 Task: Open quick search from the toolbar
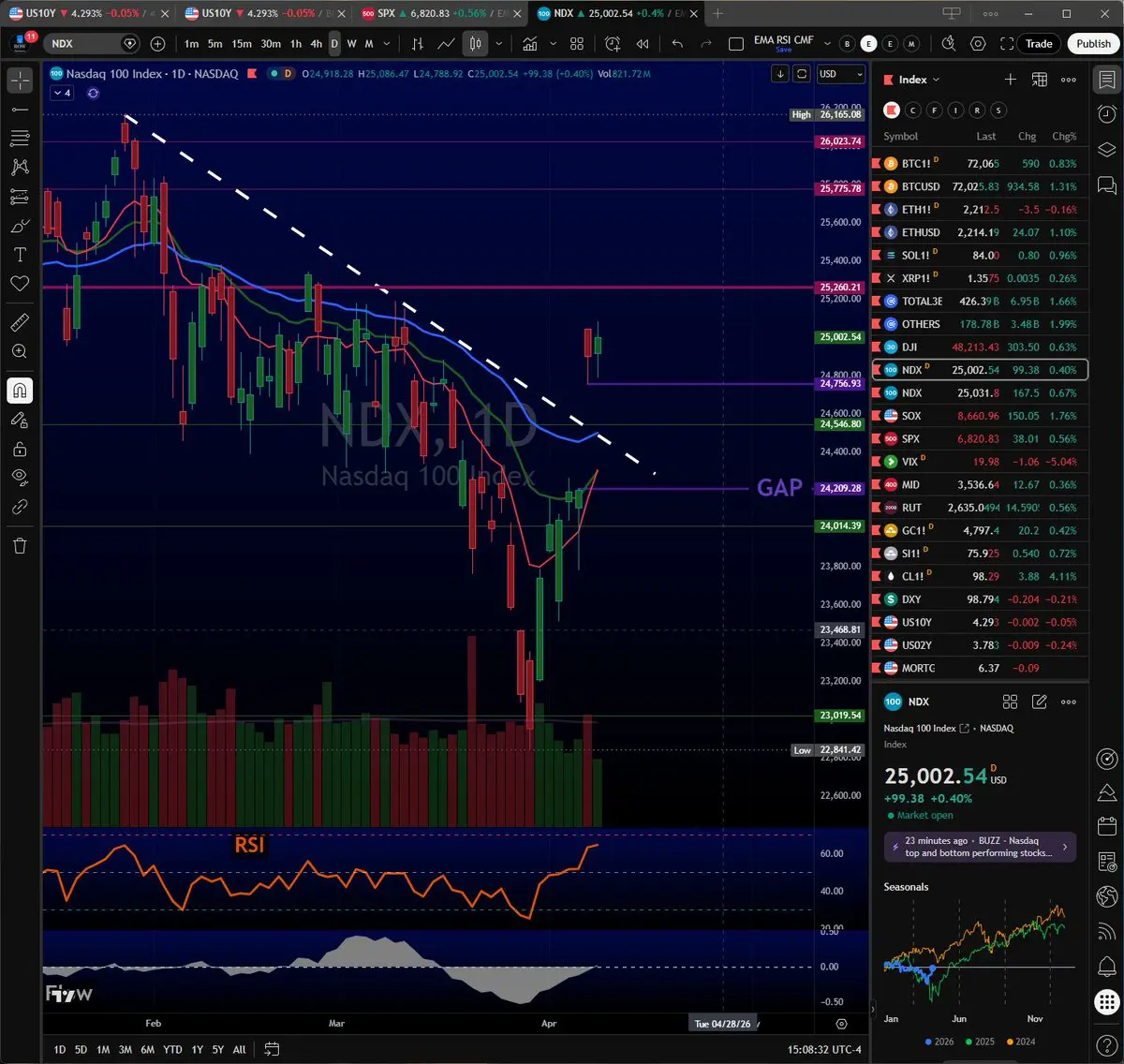[x=949, y=44]
